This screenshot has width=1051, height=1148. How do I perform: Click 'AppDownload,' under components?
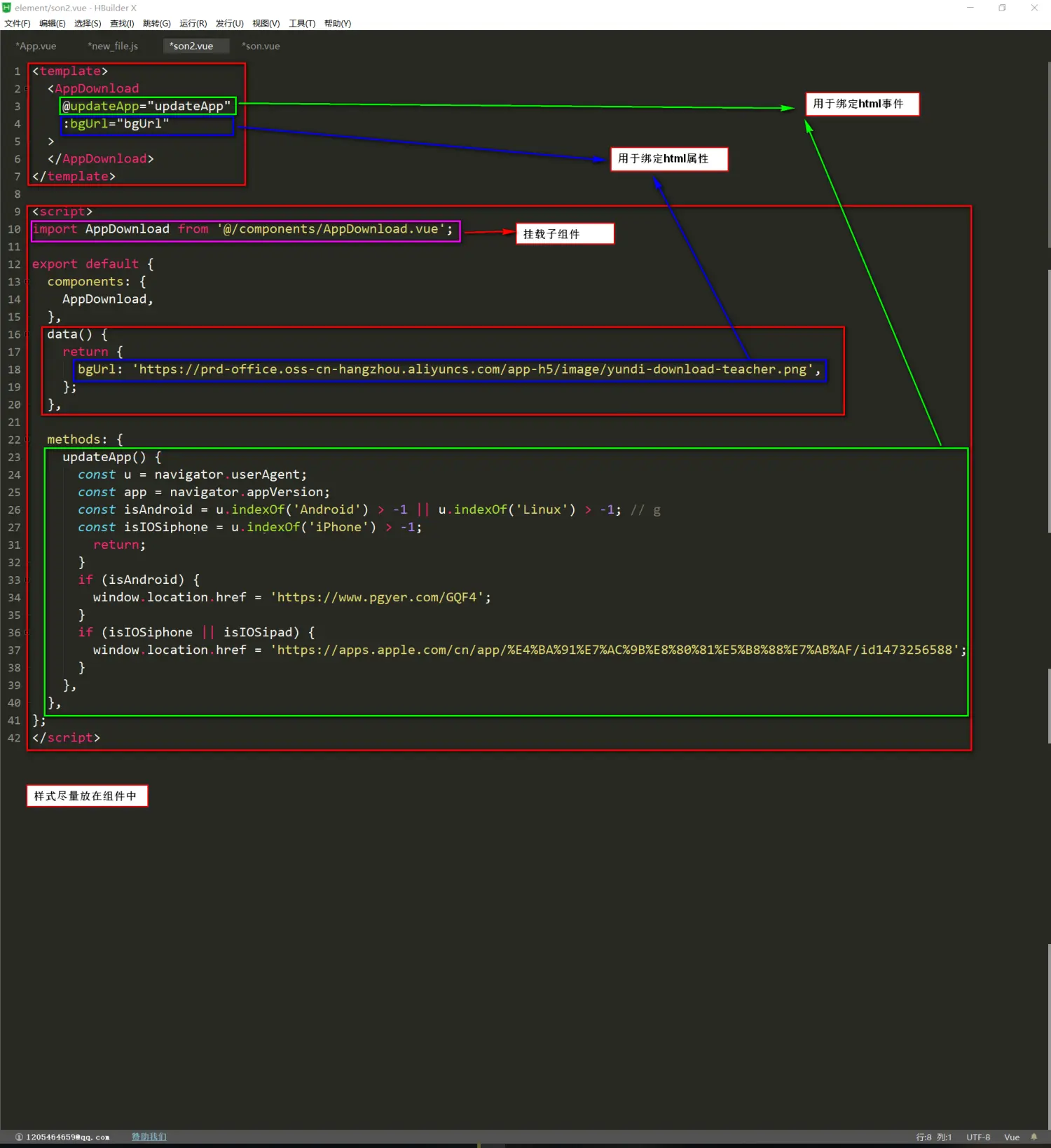point(108,299)
